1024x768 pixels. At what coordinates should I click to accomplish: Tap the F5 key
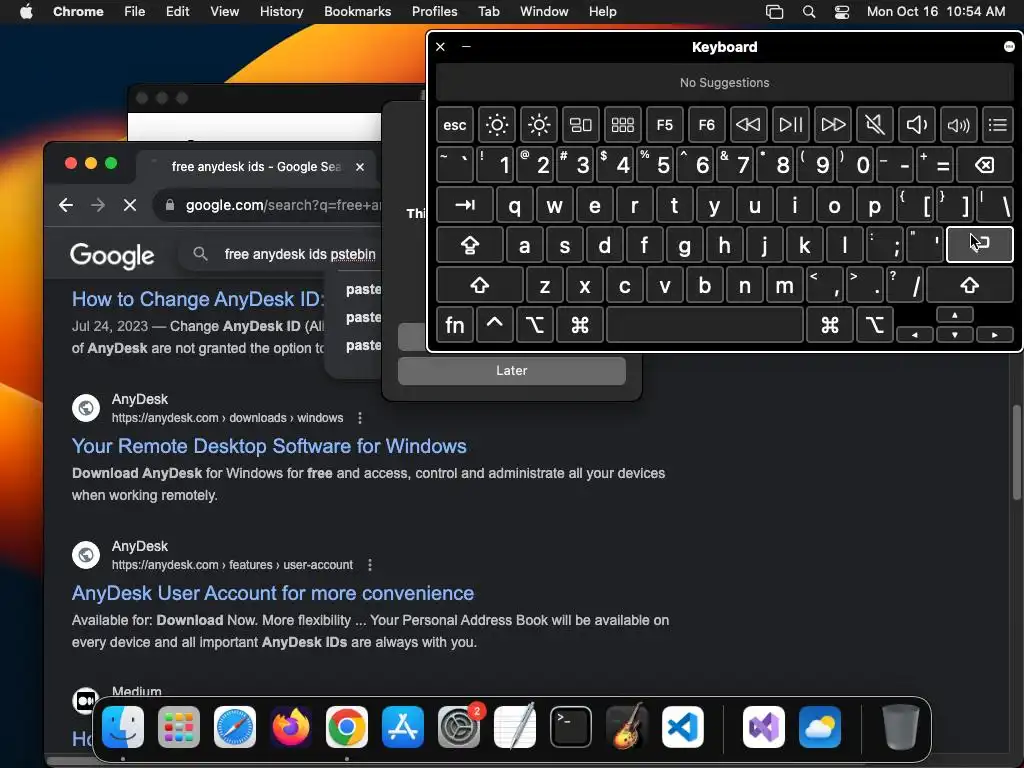[665, 125]
